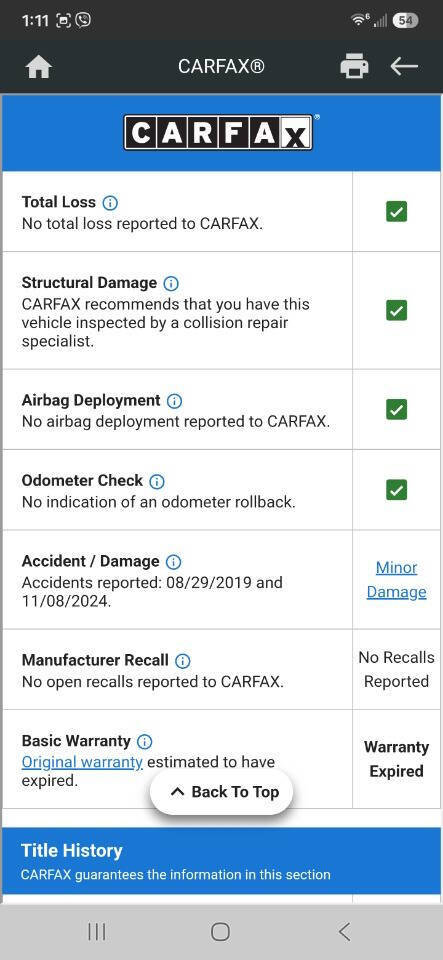Click the Total Loss green checkmark

(x=396, y=212)
